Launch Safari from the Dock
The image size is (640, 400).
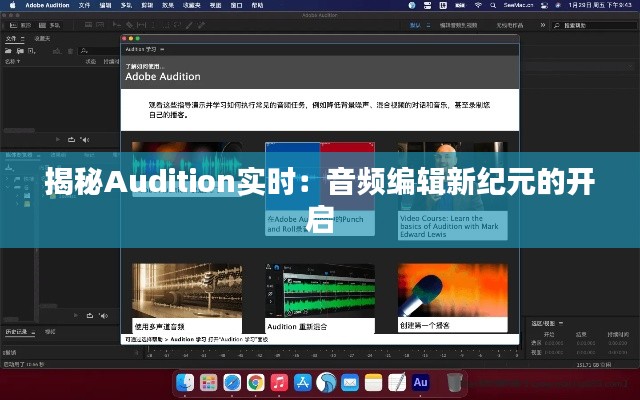(232, 382)
